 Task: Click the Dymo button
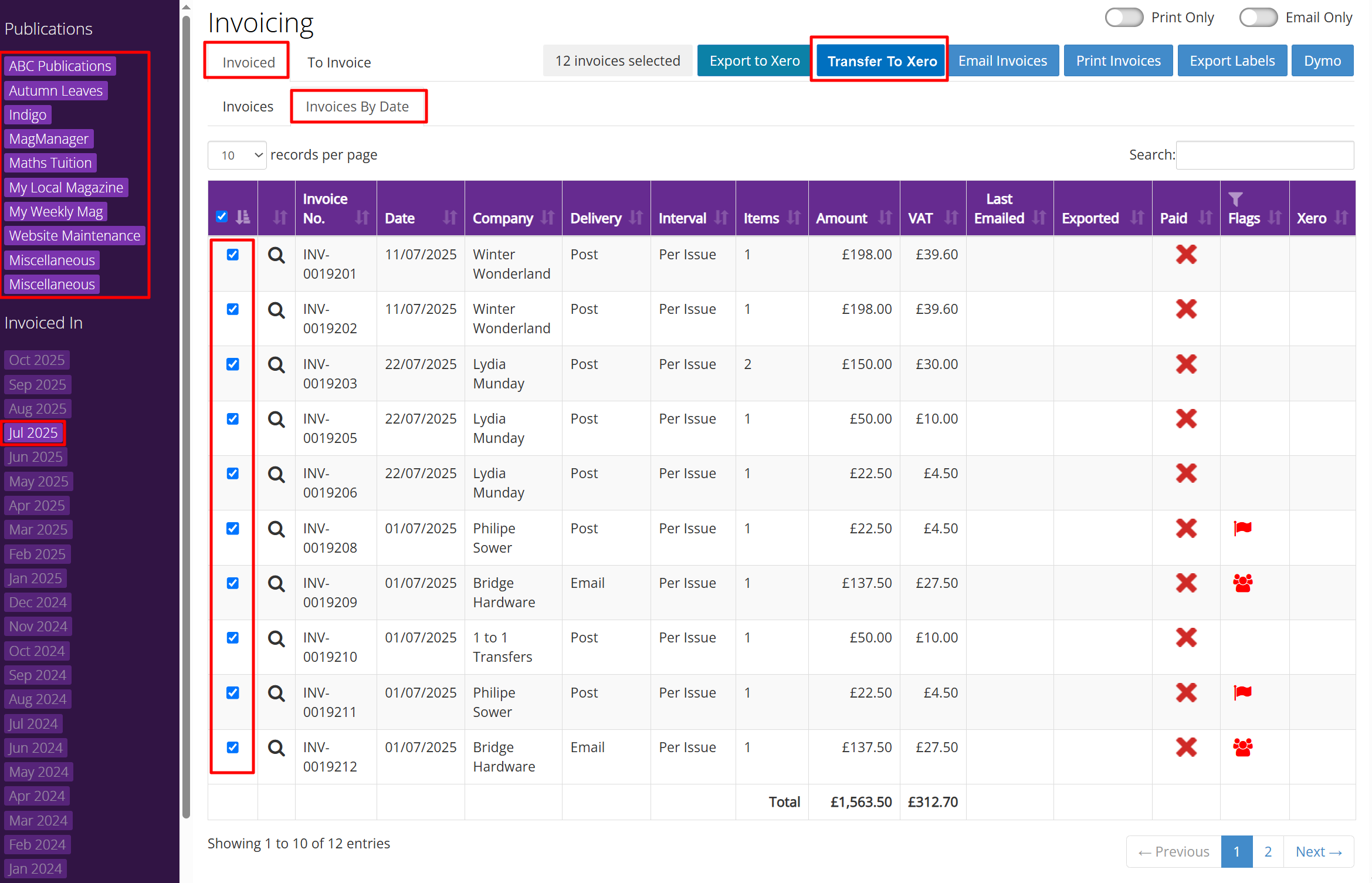(1322, 61)
